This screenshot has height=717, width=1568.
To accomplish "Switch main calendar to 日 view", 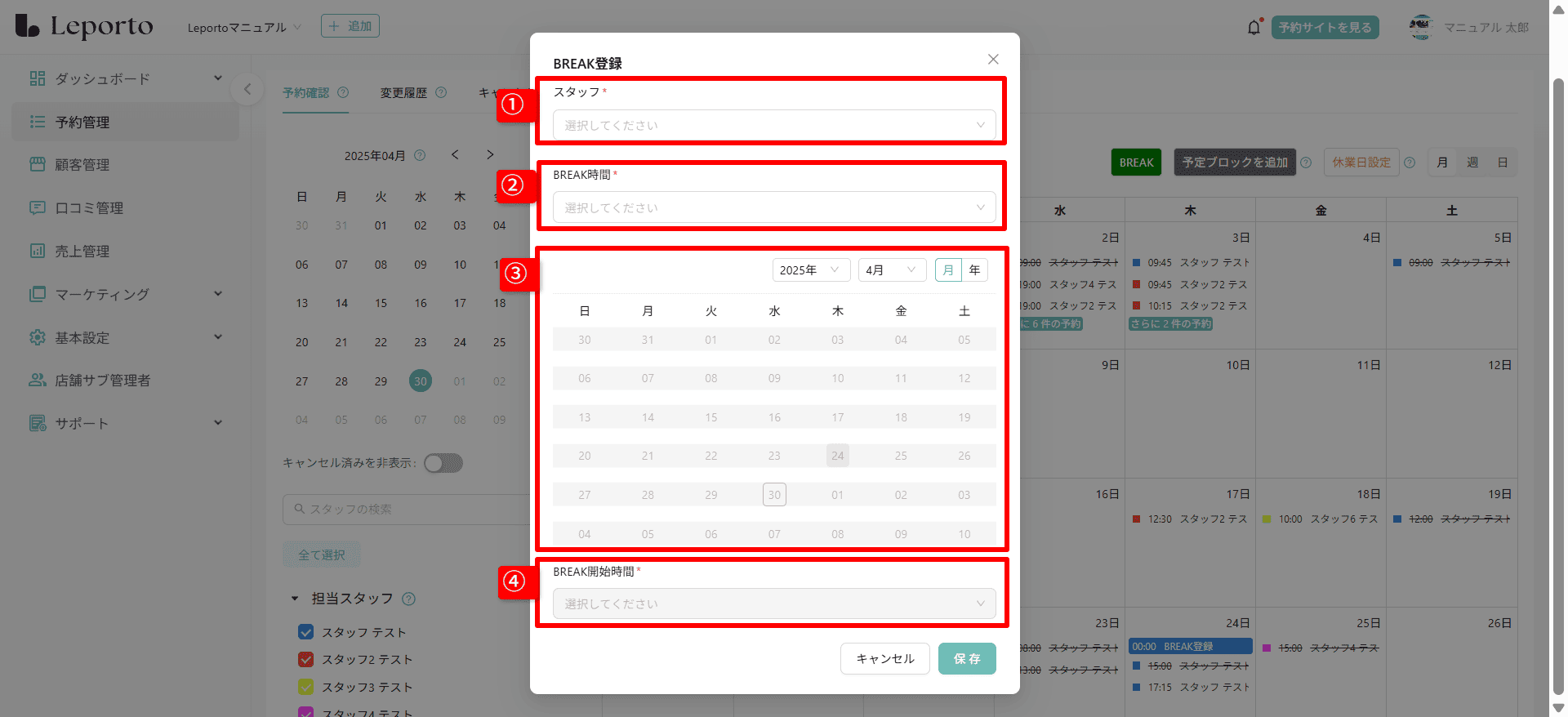I will [1503, 163].
